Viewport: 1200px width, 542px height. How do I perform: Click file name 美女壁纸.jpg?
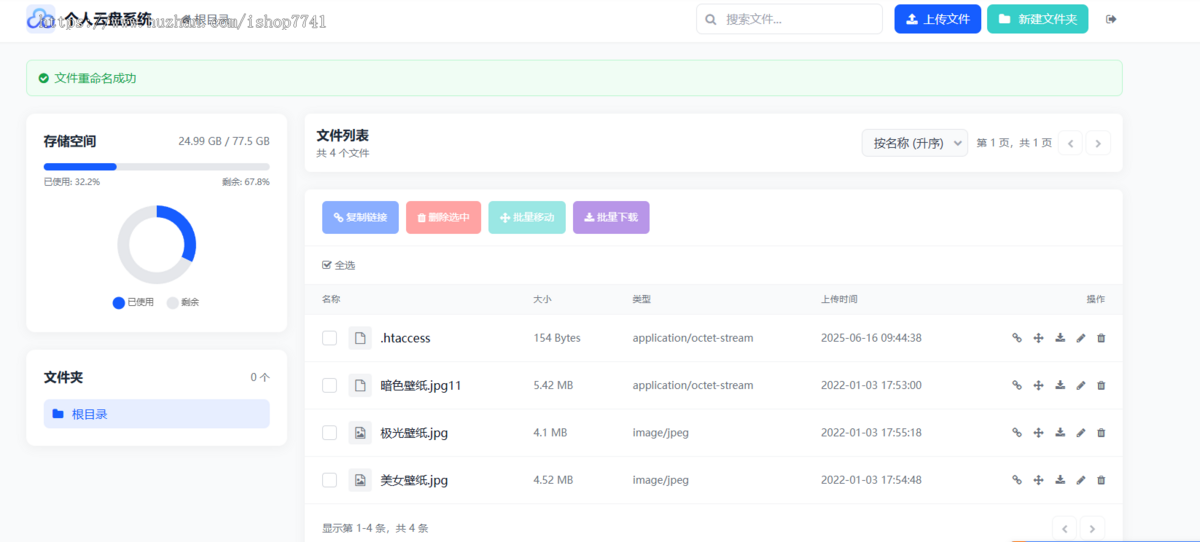point(414,480)
